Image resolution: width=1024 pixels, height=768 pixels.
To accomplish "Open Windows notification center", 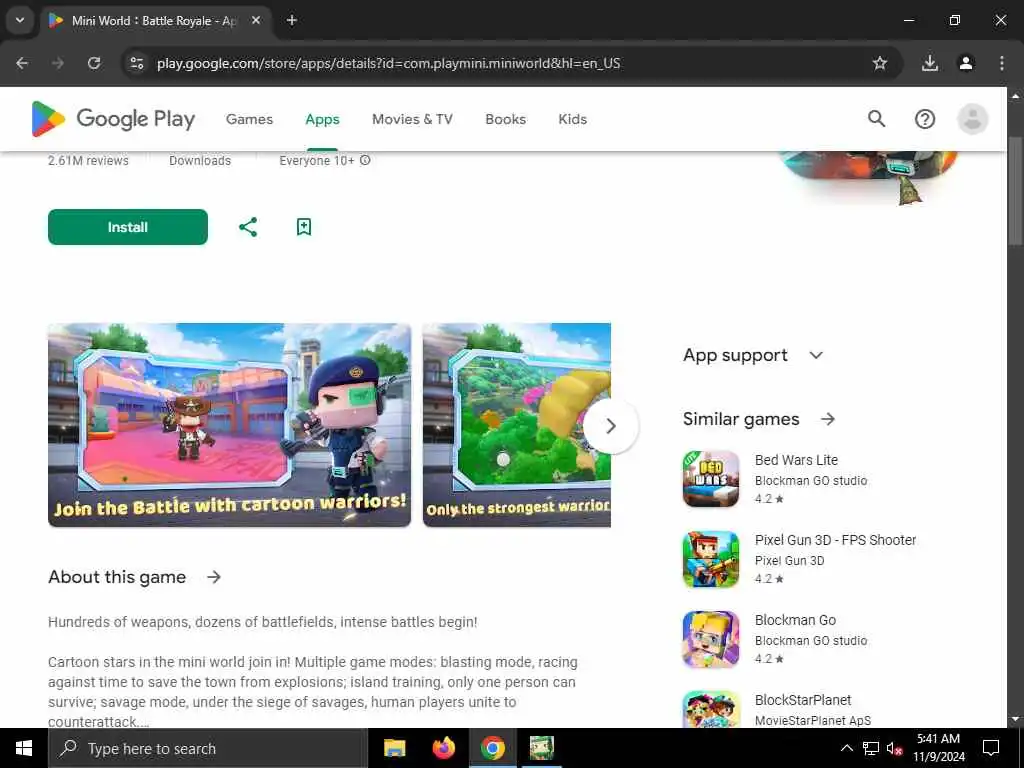I will (991, 748).
